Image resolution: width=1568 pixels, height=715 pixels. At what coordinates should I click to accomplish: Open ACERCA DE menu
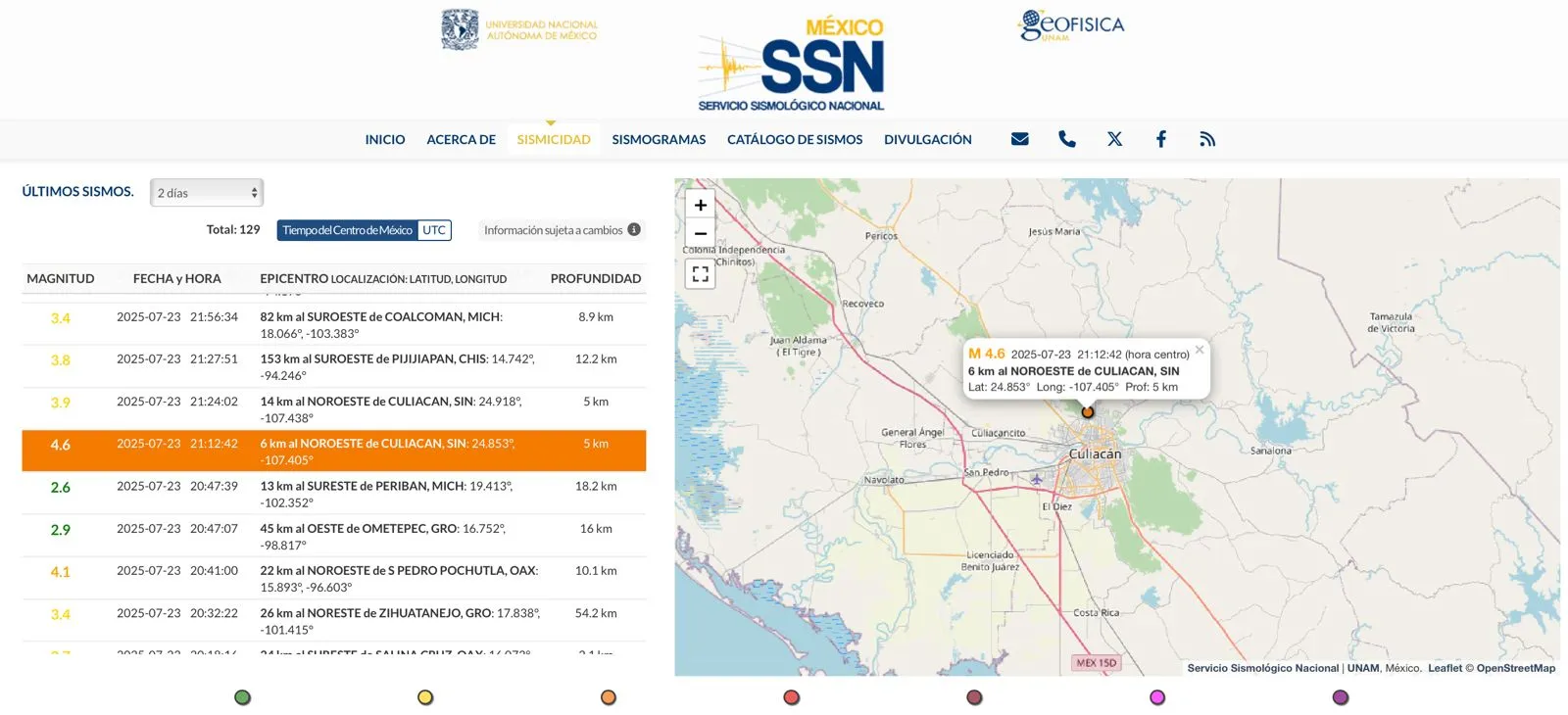pyautogui.click(x=461, y=139)
